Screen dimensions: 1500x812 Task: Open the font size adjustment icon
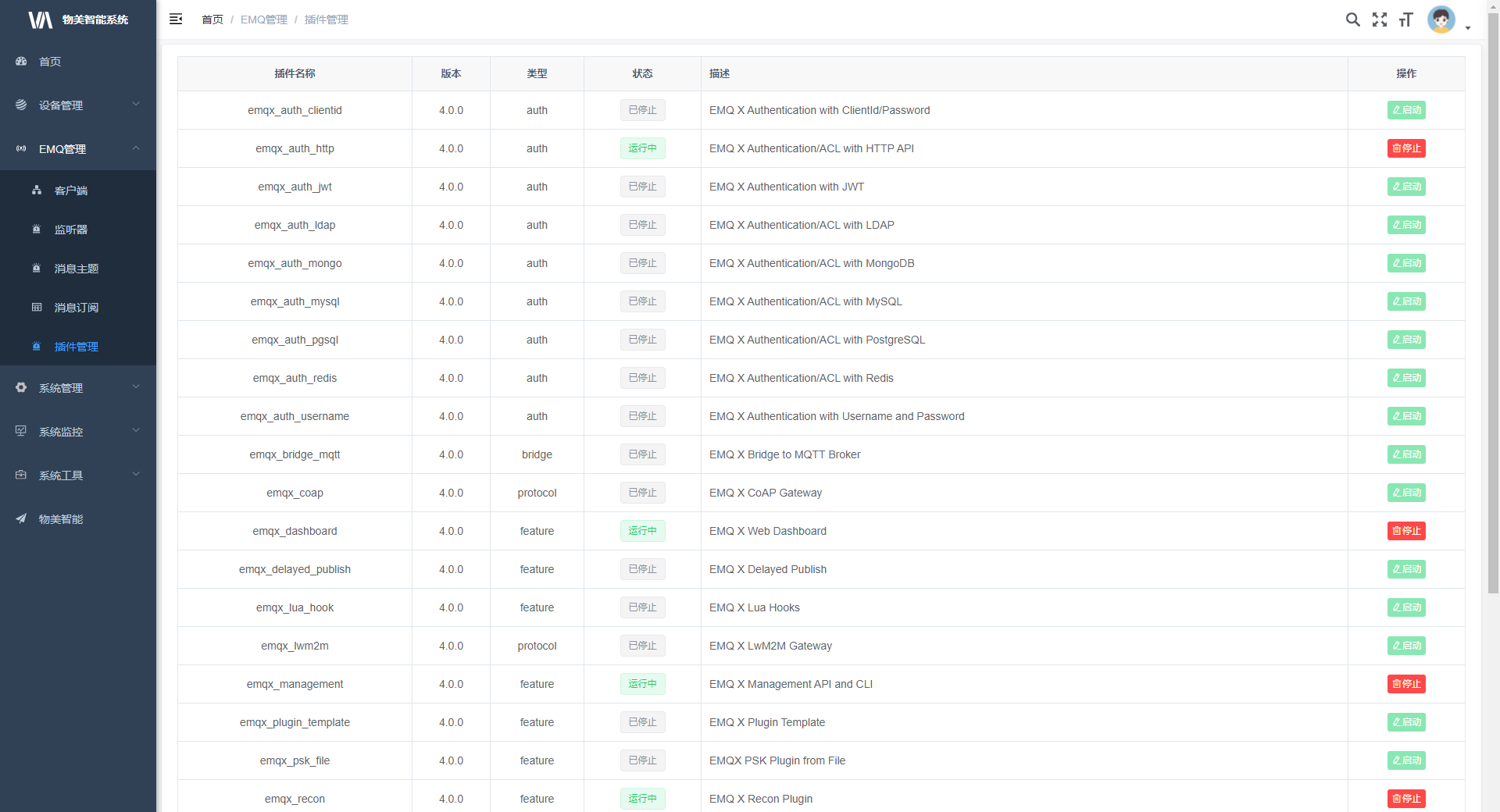(x=1406, y=20)
